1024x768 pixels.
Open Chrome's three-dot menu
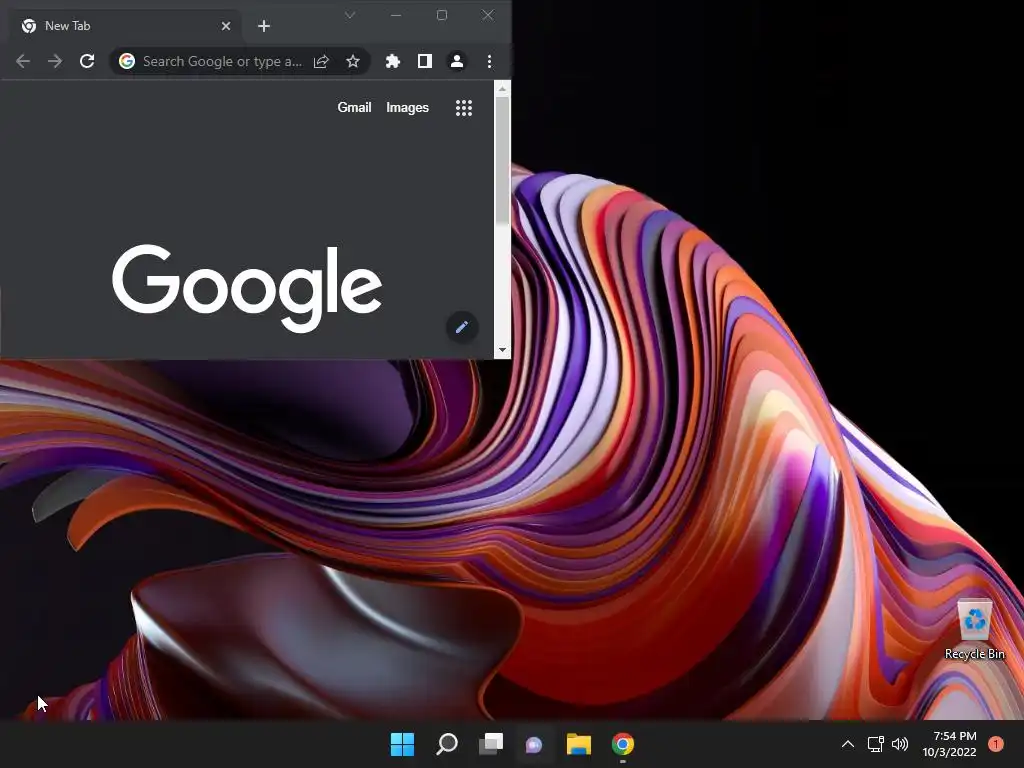[x=489, y=61]
